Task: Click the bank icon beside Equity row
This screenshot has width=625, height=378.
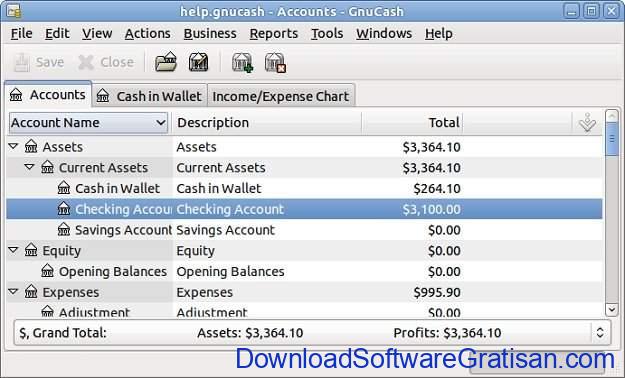Action: click(31, 250)
